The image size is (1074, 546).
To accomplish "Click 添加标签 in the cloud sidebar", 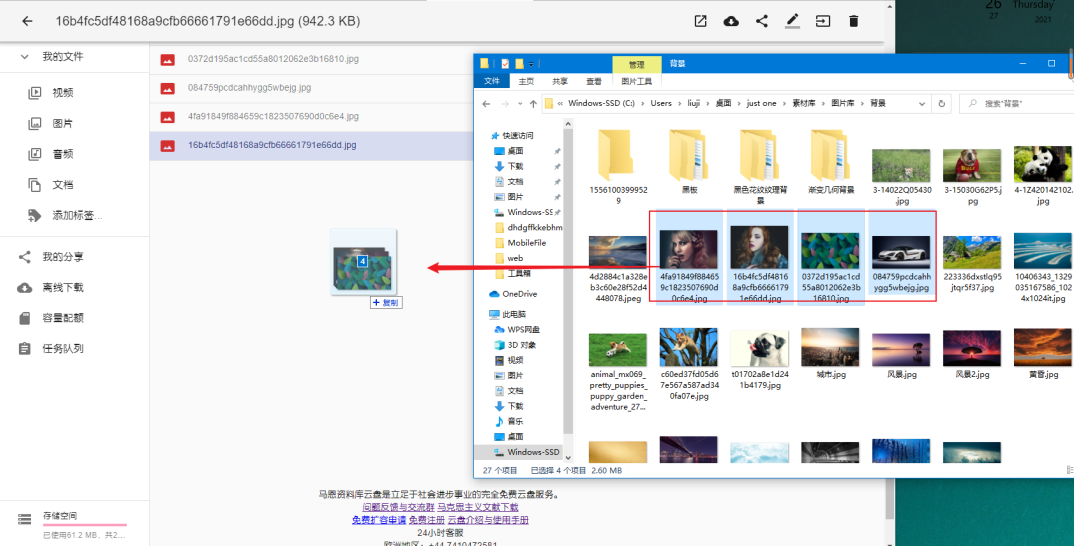I will (75, 215).
